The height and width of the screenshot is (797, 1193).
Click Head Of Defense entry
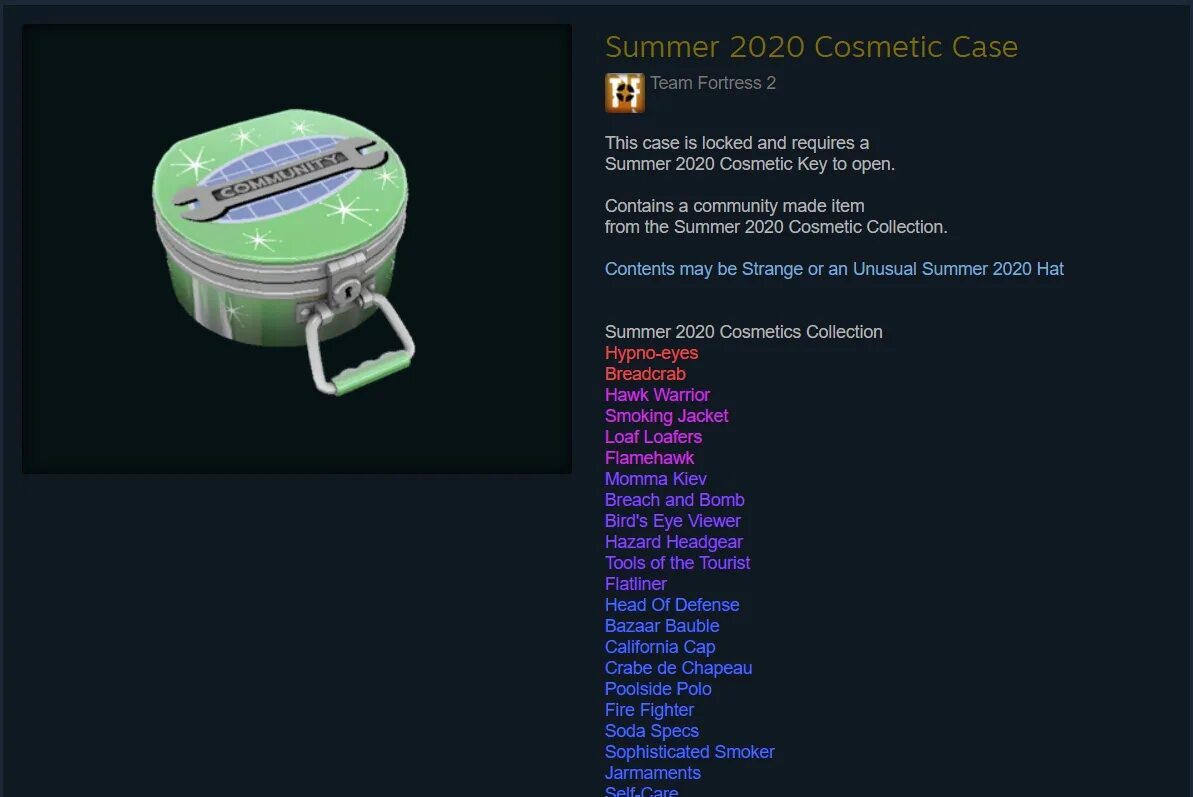(673, 605)
